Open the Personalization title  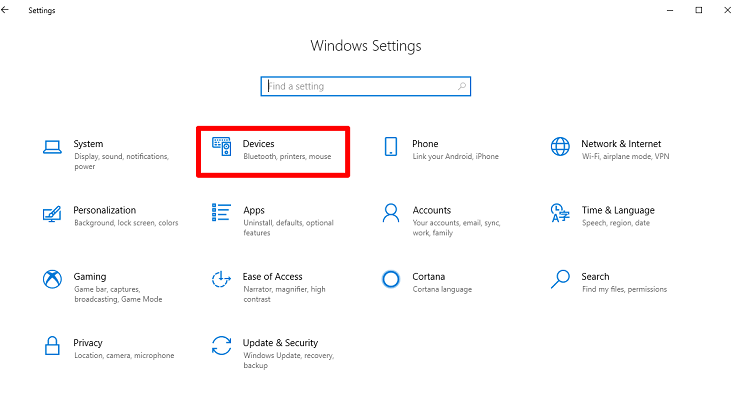[104, 210]
